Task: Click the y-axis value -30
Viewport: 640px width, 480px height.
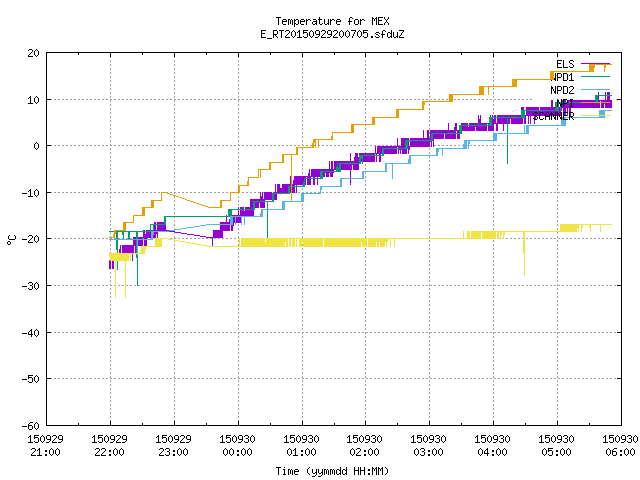Action: [31, 286]
